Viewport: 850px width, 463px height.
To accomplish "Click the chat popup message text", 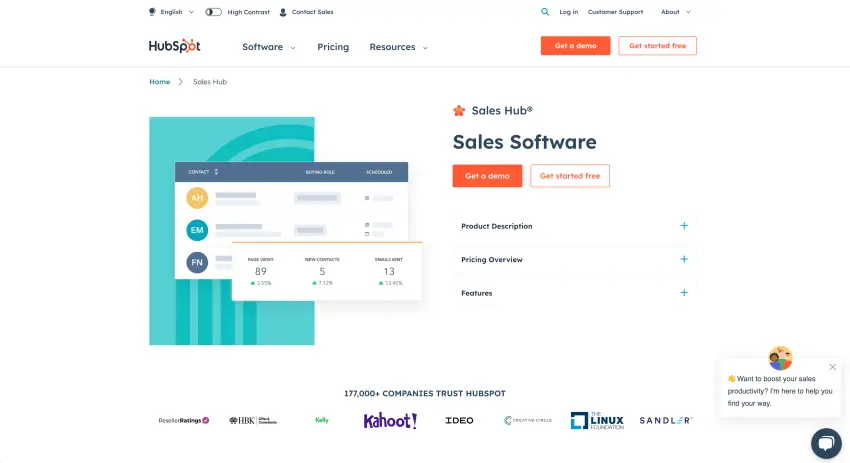I will (780, 391).
